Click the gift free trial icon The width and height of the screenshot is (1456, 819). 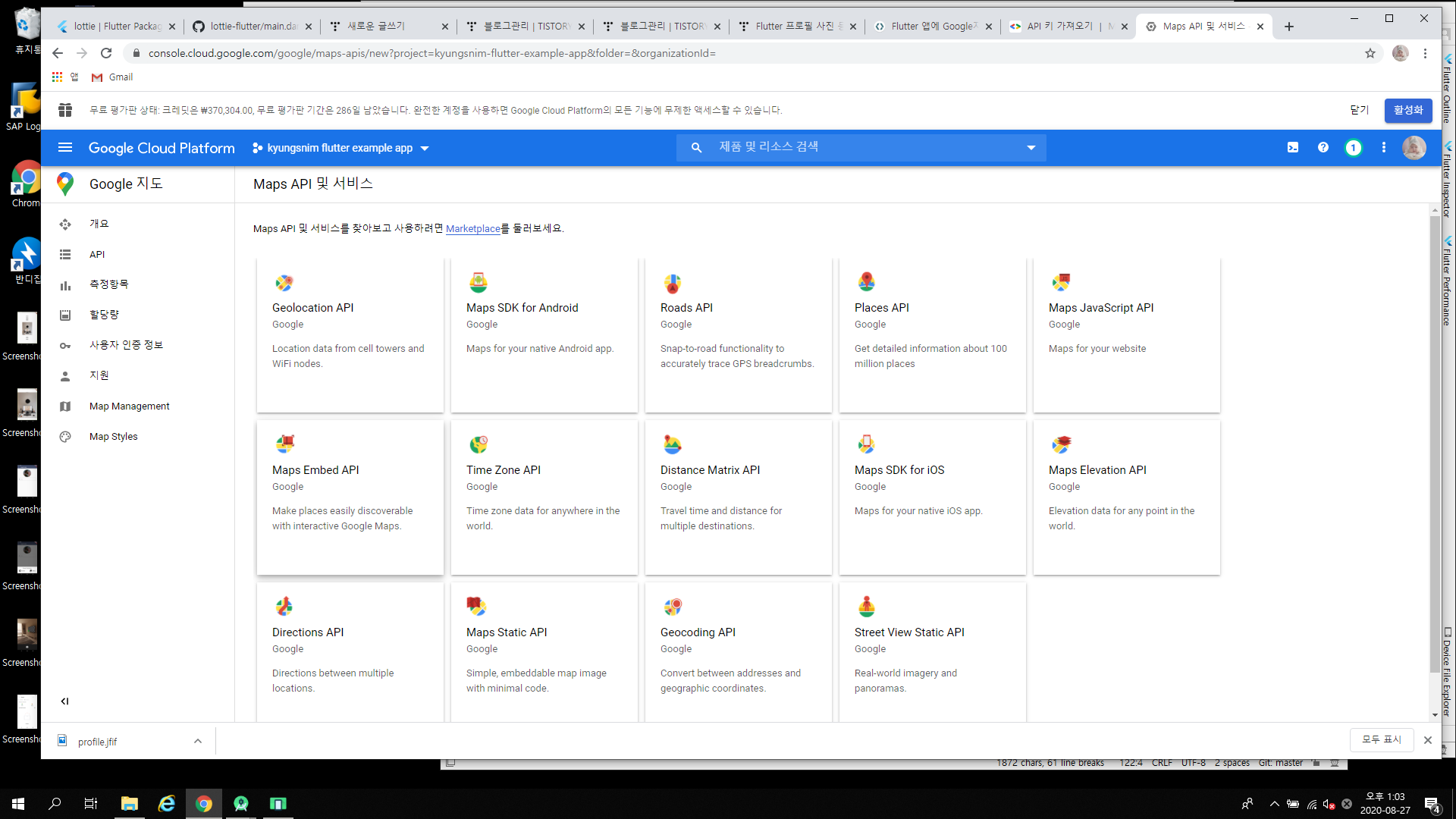(x=65, y=110)
